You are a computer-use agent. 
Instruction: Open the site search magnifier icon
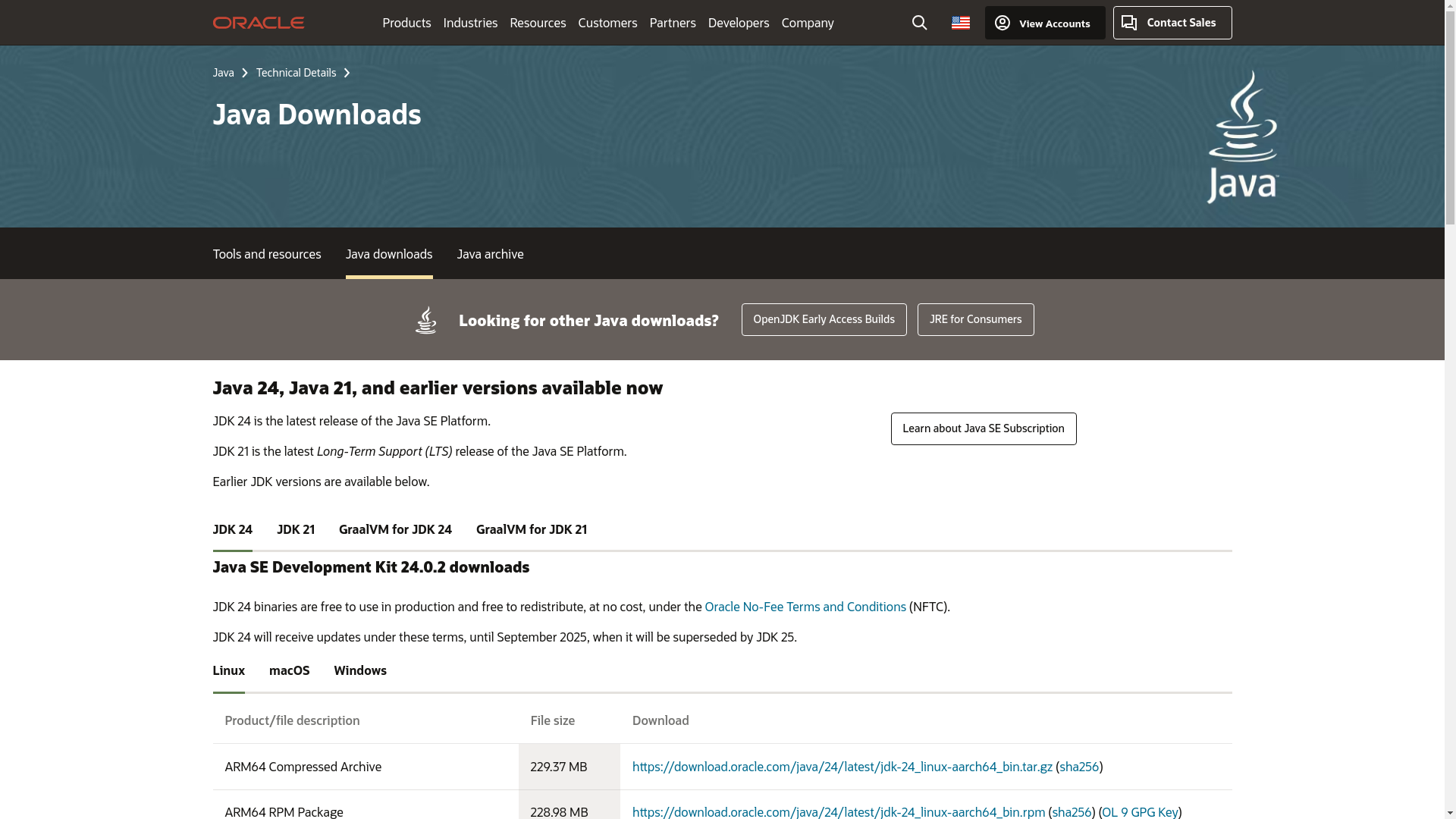pos(919,23)
